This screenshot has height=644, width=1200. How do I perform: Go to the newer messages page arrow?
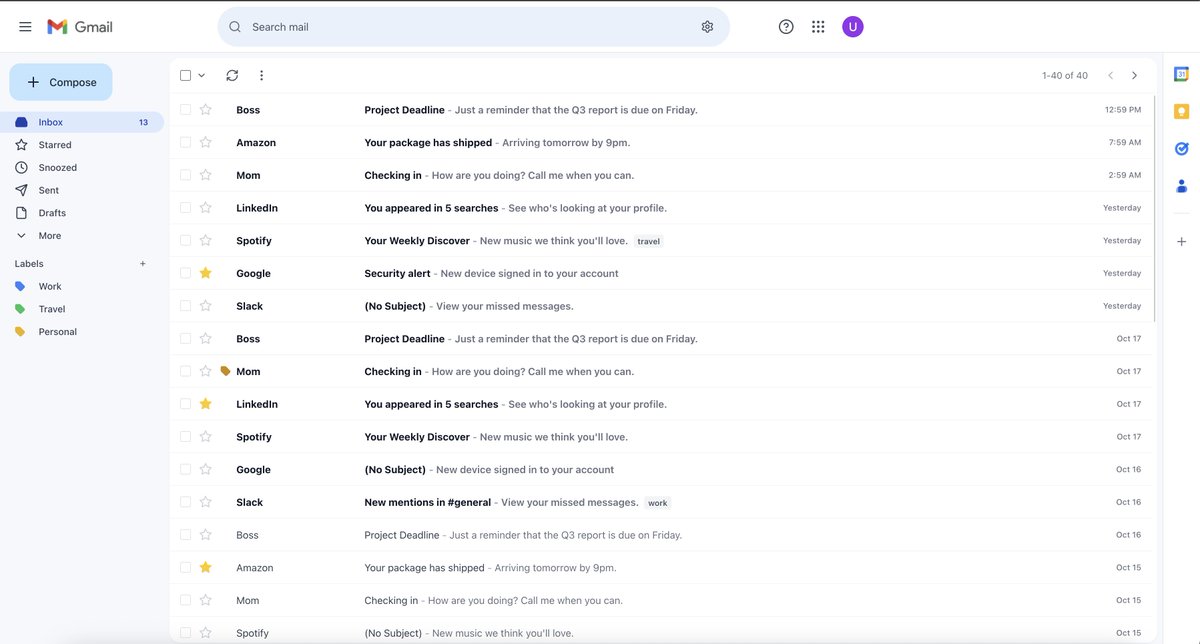pyautogui.click(x=1110, y=75)
